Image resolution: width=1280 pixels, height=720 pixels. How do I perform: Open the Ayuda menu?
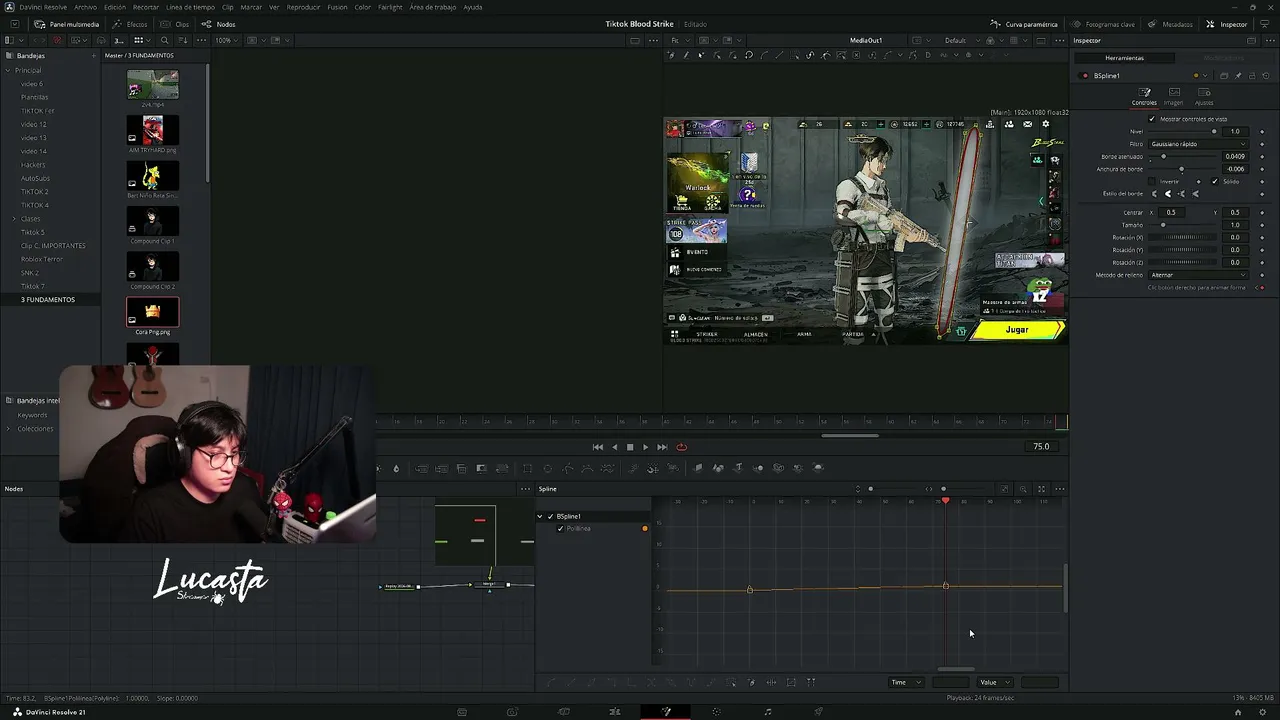(x=472, y=7)
